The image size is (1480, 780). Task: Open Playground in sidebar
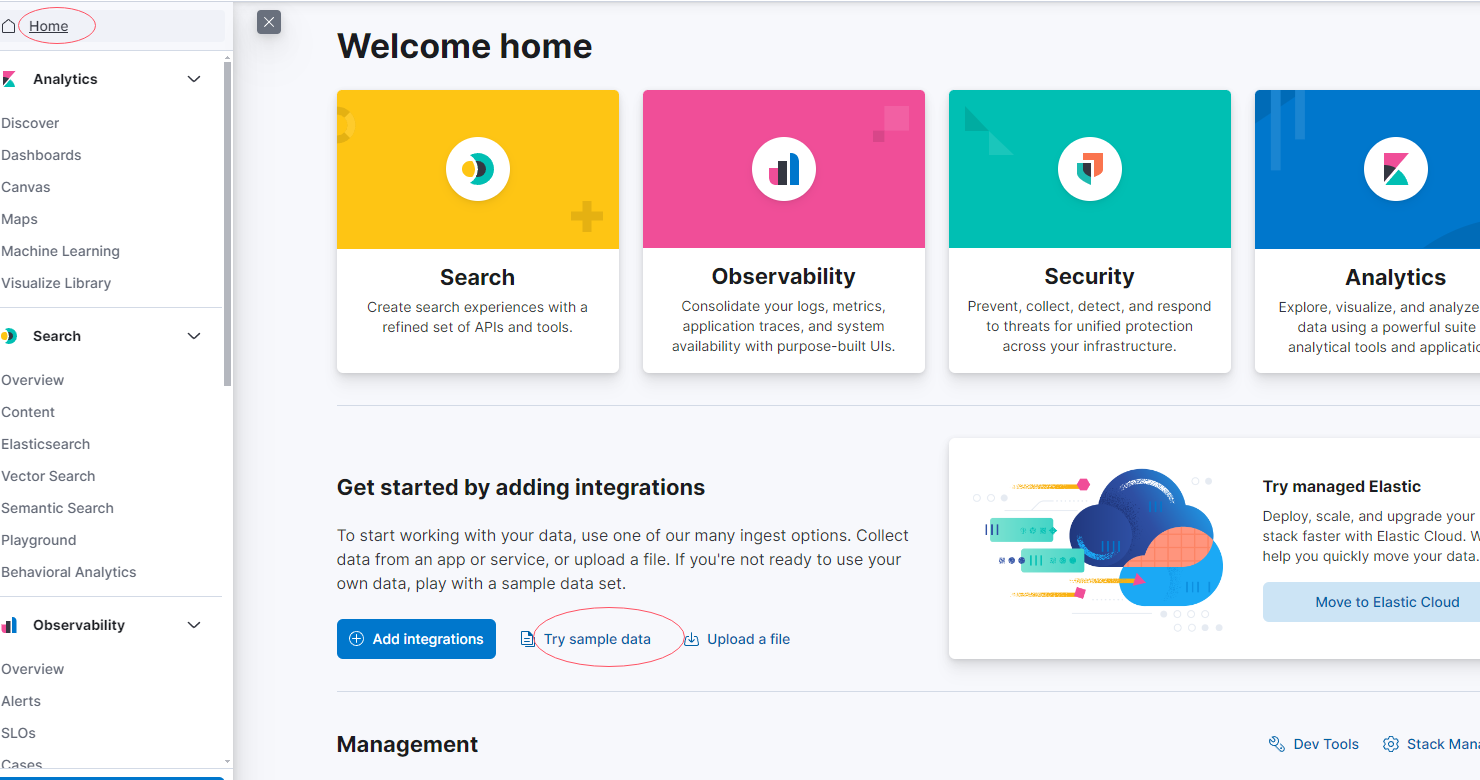click(x=38, y=540)
